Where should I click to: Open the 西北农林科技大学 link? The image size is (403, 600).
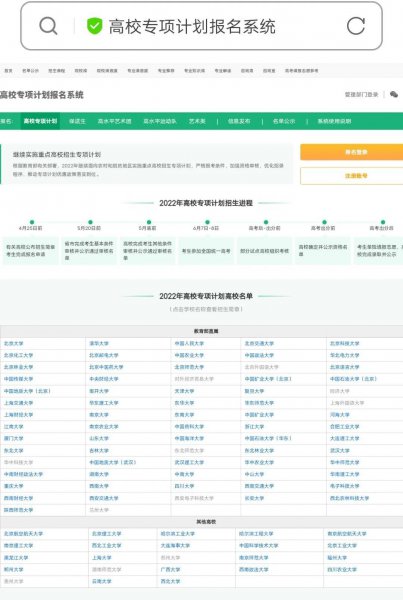350,498
